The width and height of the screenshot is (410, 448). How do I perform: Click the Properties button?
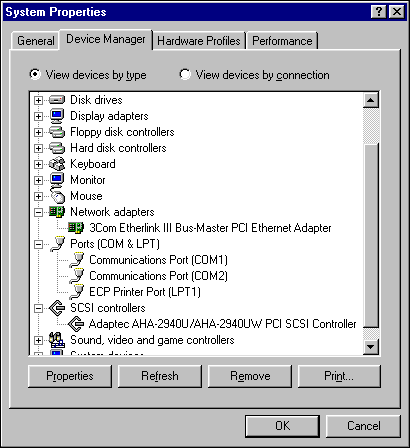point(70,376)
